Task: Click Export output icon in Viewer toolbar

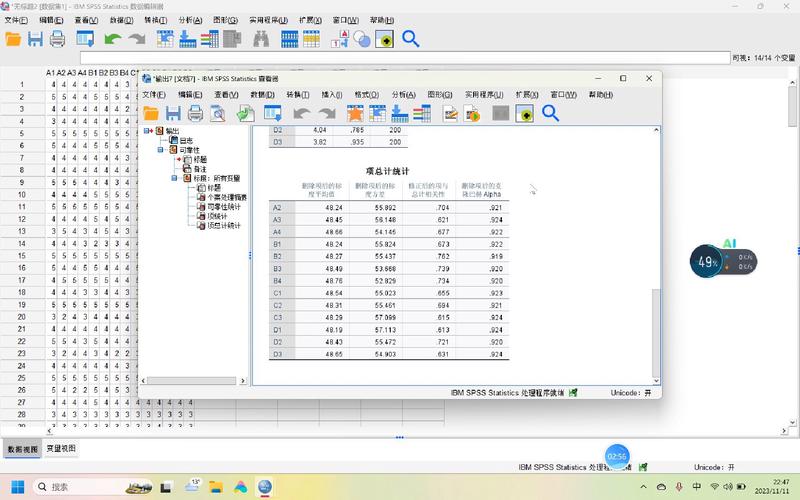Action: [x=245, y=113]
